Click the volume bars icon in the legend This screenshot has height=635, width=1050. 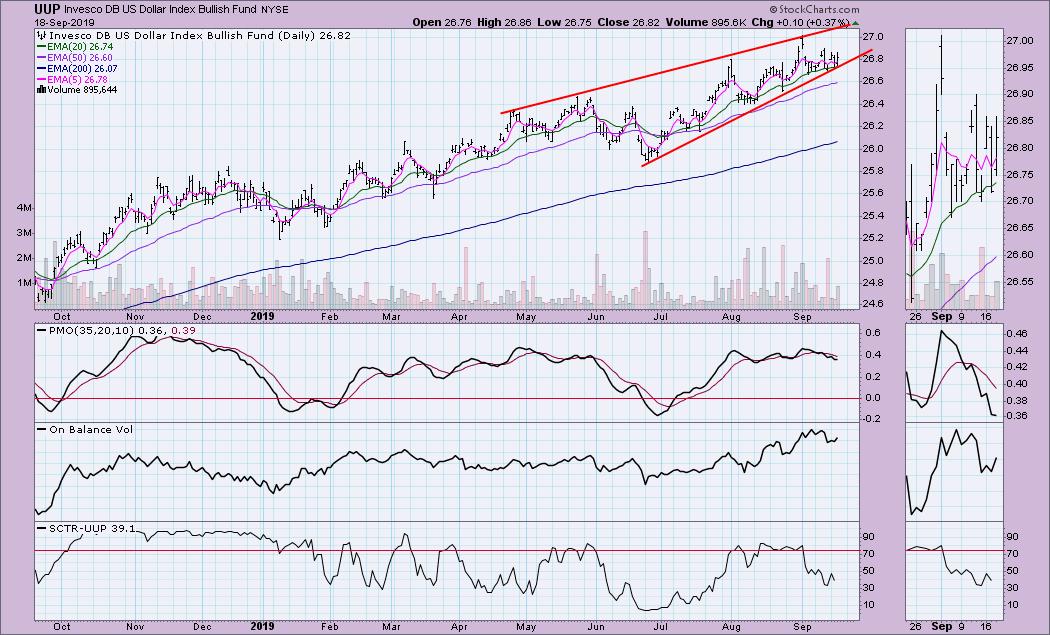click(42, 90)
